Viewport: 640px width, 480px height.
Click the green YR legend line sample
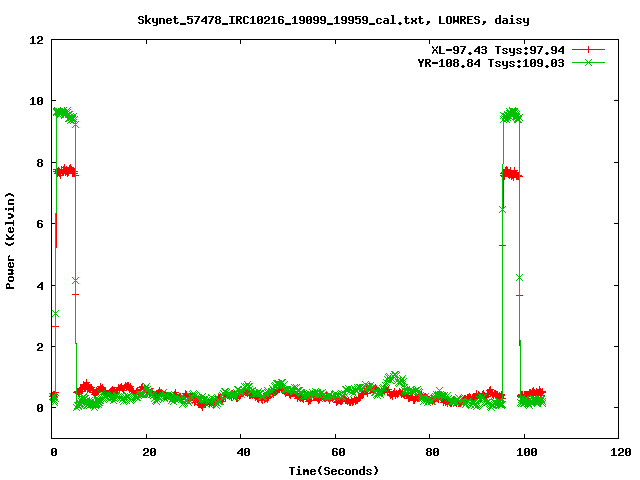click(588, 62)
